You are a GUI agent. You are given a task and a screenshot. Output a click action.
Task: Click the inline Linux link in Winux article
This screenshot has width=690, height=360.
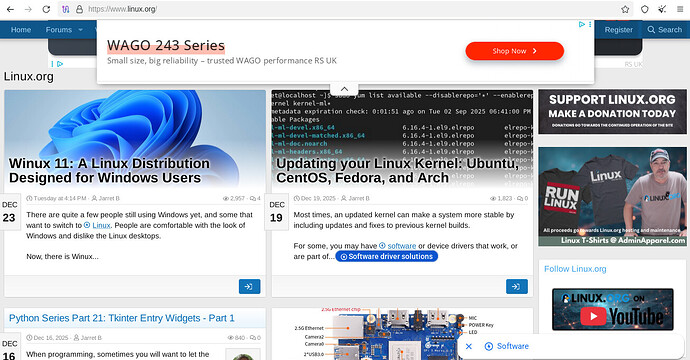101,225
